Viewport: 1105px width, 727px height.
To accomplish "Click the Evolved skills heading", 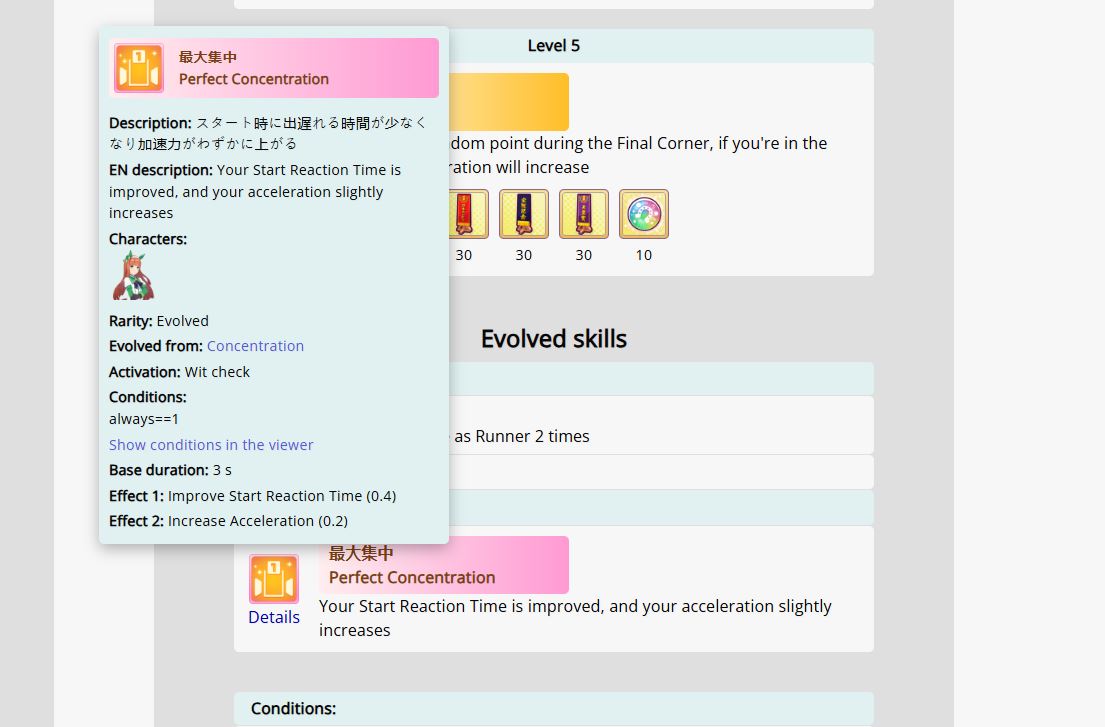I will click(x=554, y=339).
